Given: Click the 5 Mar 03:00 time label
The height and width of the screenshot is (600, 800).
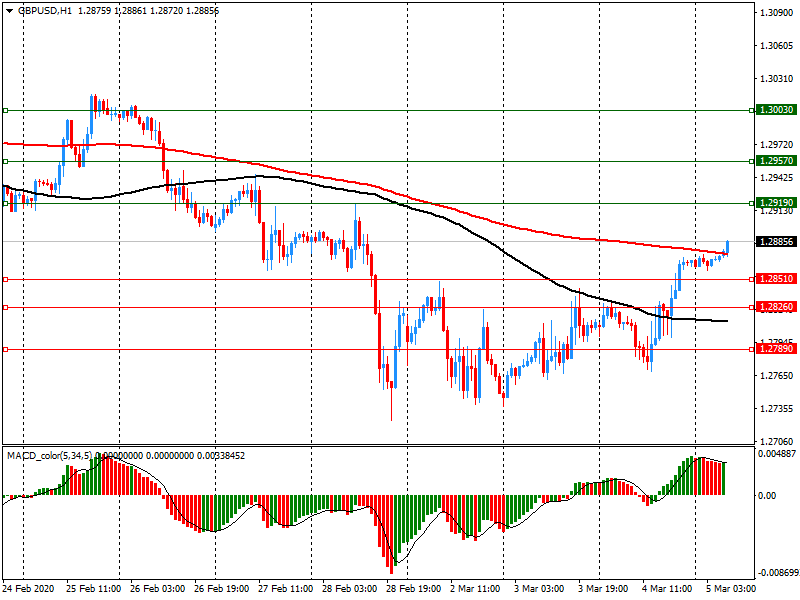Looking at the screenshot, I should coord(731,588).
